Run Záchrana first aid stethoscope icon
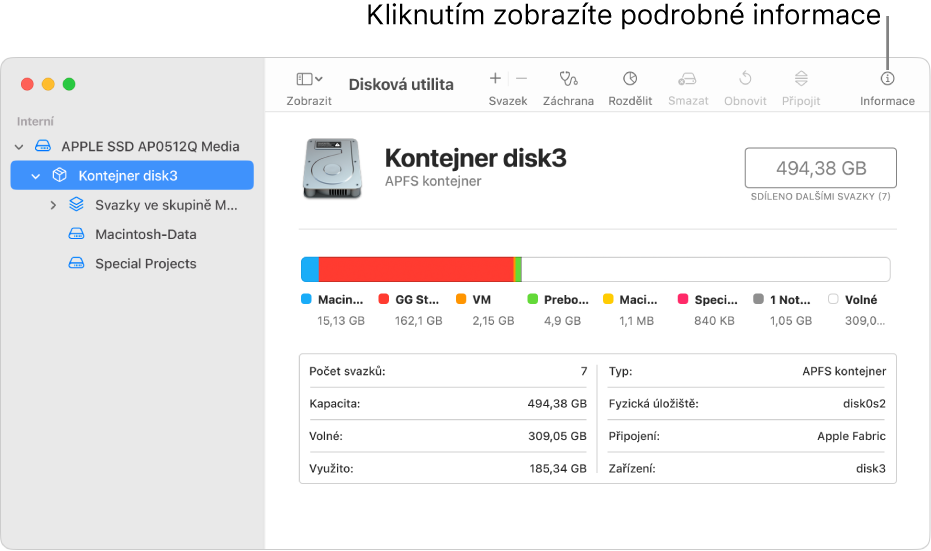 click(568, 78)
